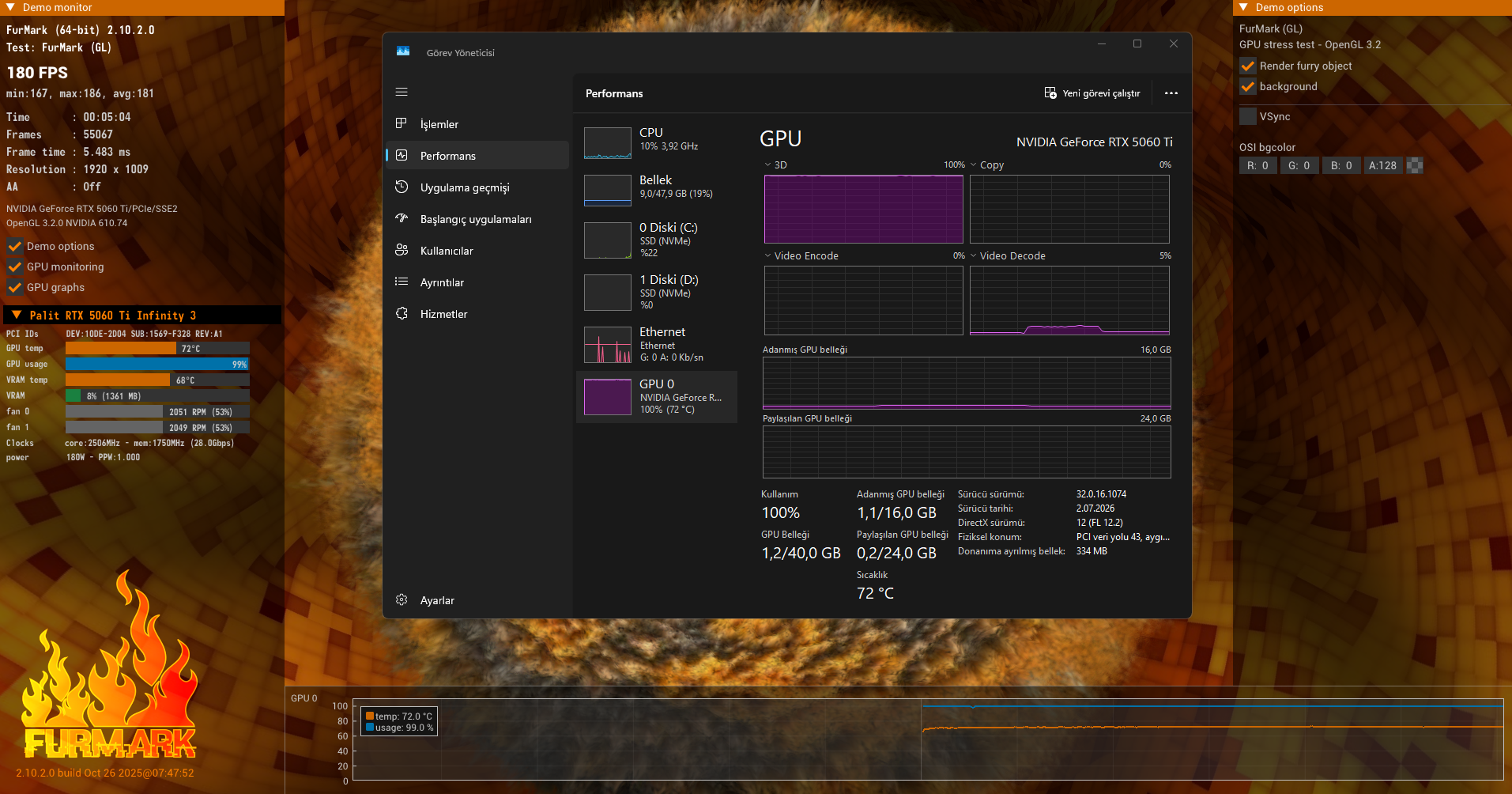This screenshot has width=1512, height=794.
Task: Select 0 Diski (C:) performance item
Action: coord(657,240)
